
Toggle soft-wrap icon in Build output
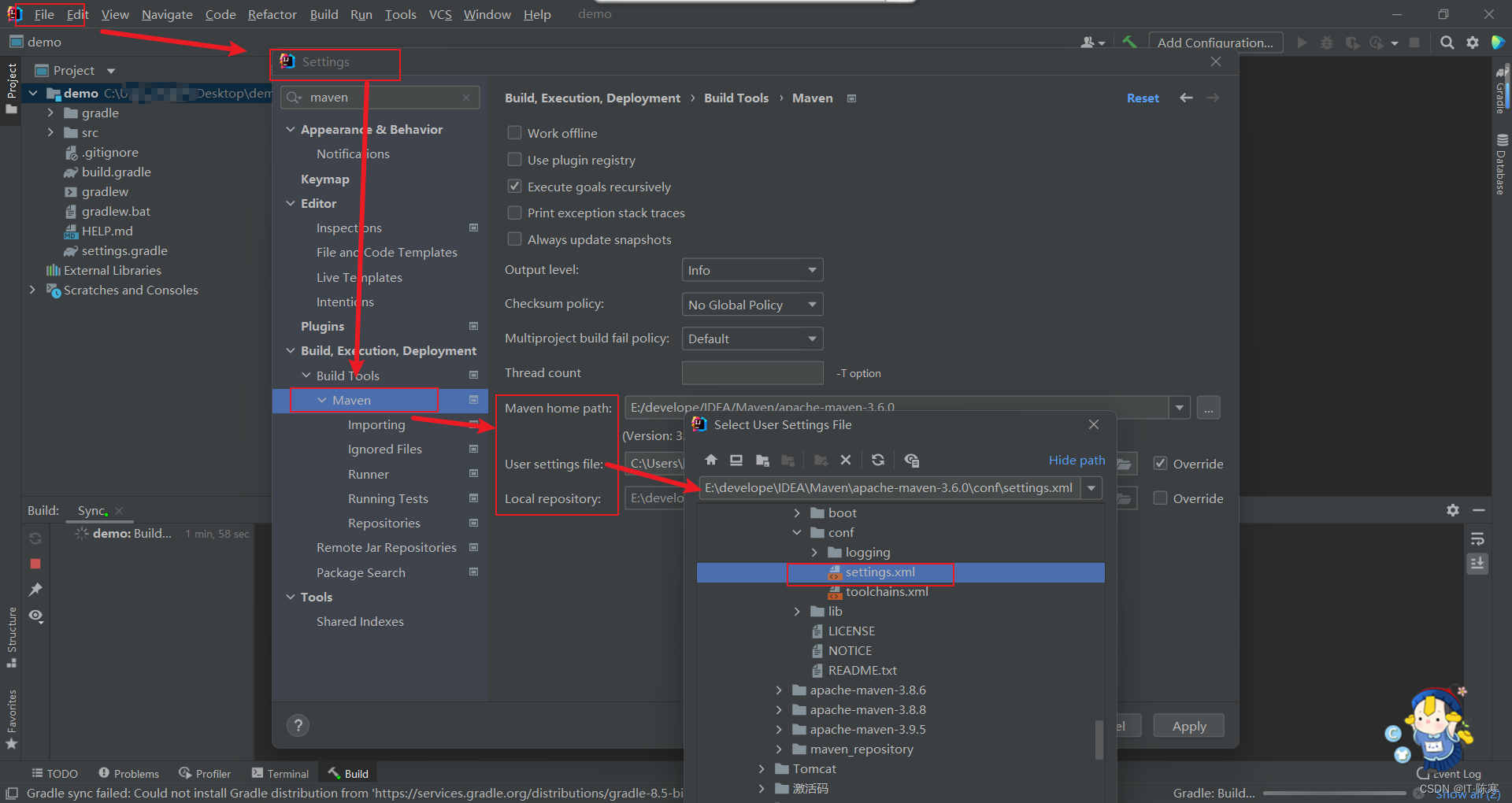(1477, 539)
